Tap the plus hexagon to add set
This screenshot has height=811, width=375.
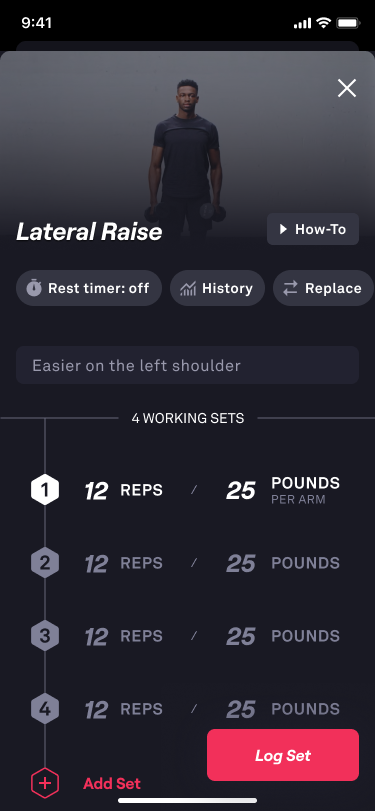45,783
